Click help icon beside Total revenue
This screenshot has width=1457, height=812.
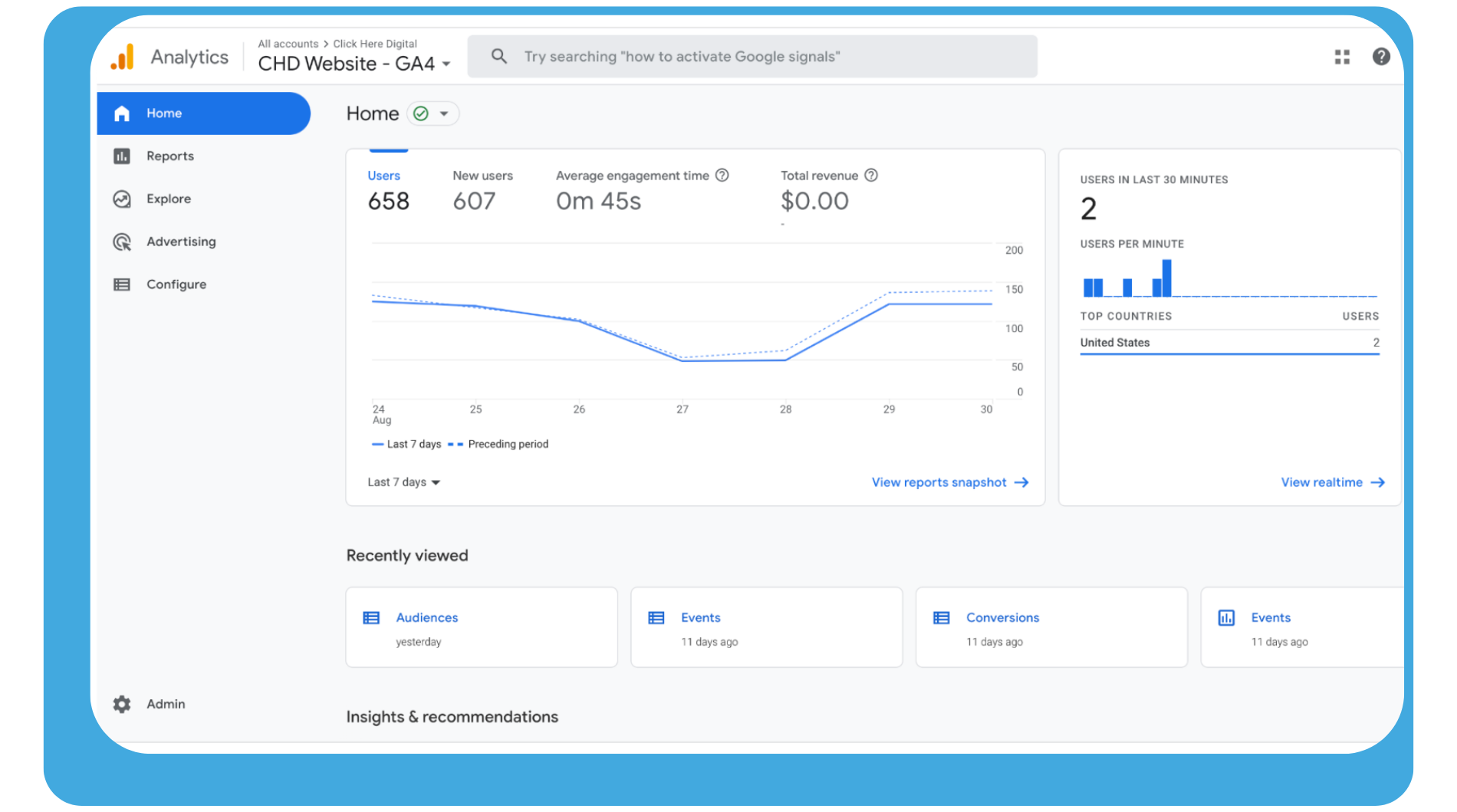point(871,176)
